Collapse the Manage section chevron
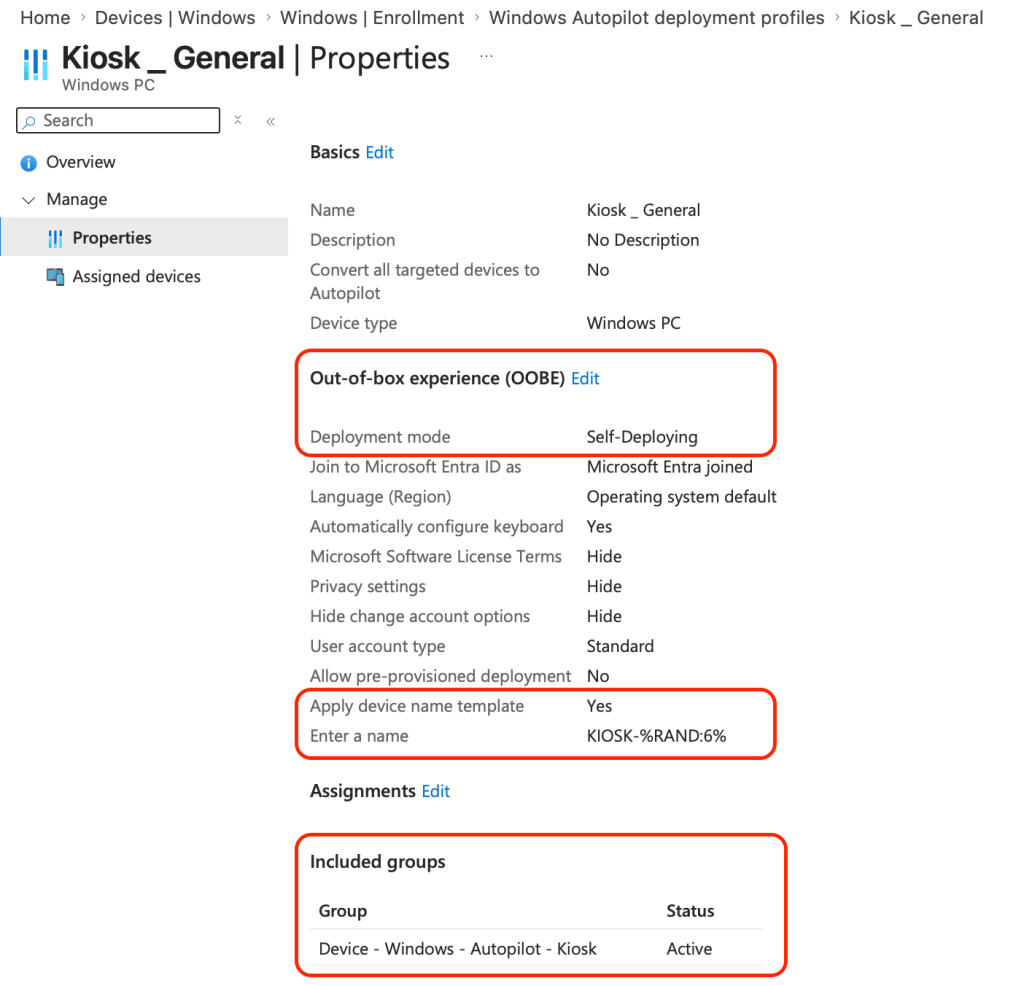 point(29,200)
